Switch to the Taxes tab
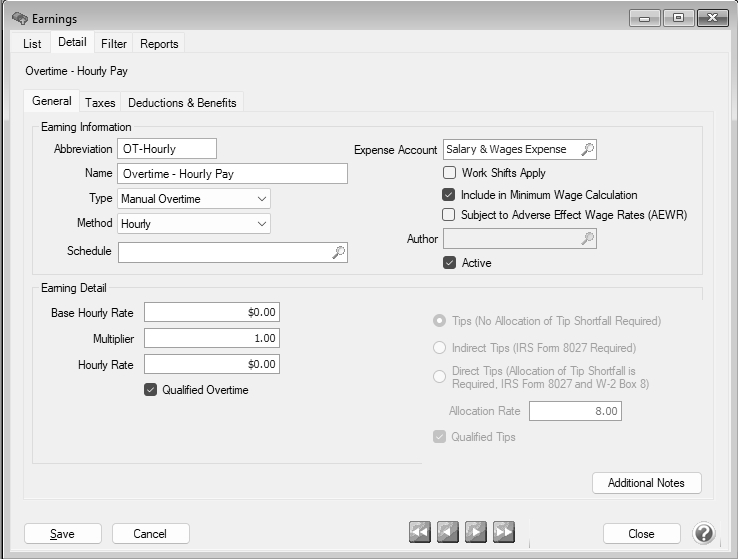Viewport: 738px width, 559px height. tap(100, 103)
